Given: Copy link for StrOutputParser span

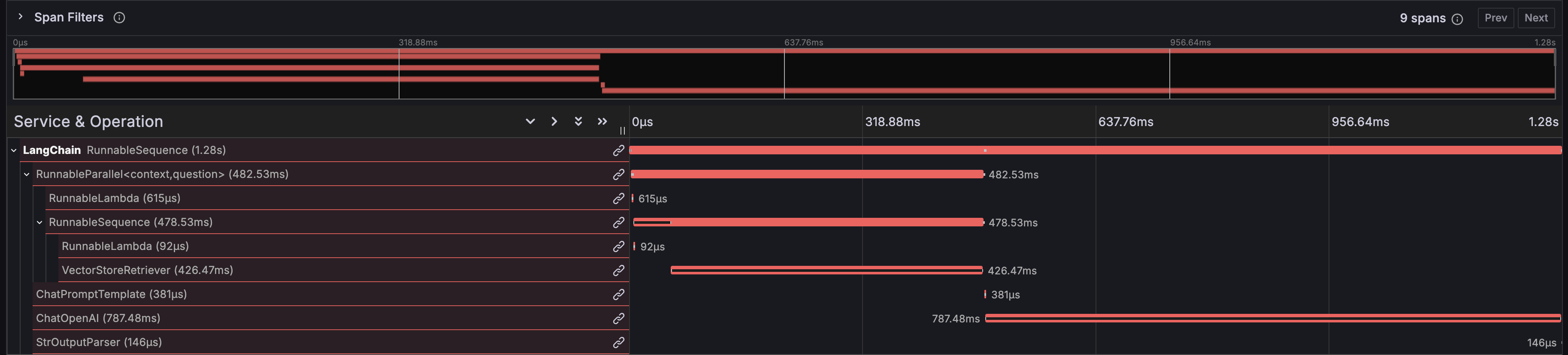Looking at the screenshot, I should [618, 342].
